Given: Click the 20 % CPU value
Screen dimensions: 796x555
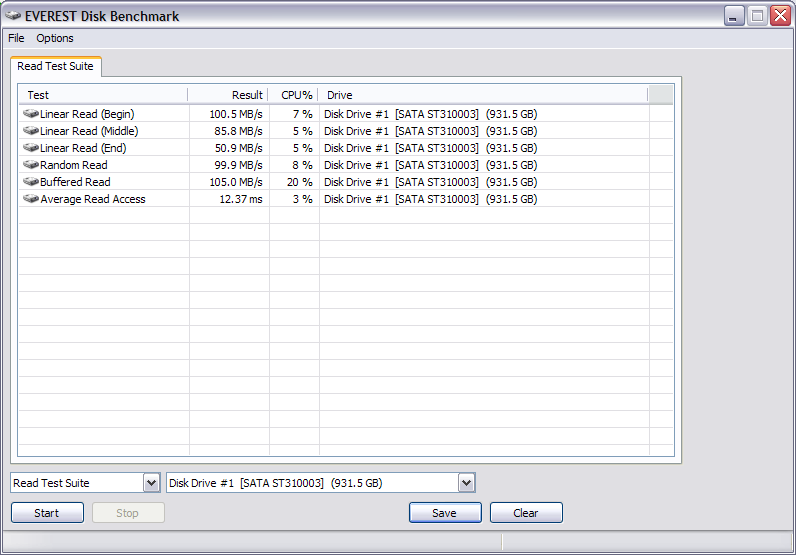Looking at the screenshot, I should pyautogui.click(x=300, y=182).
